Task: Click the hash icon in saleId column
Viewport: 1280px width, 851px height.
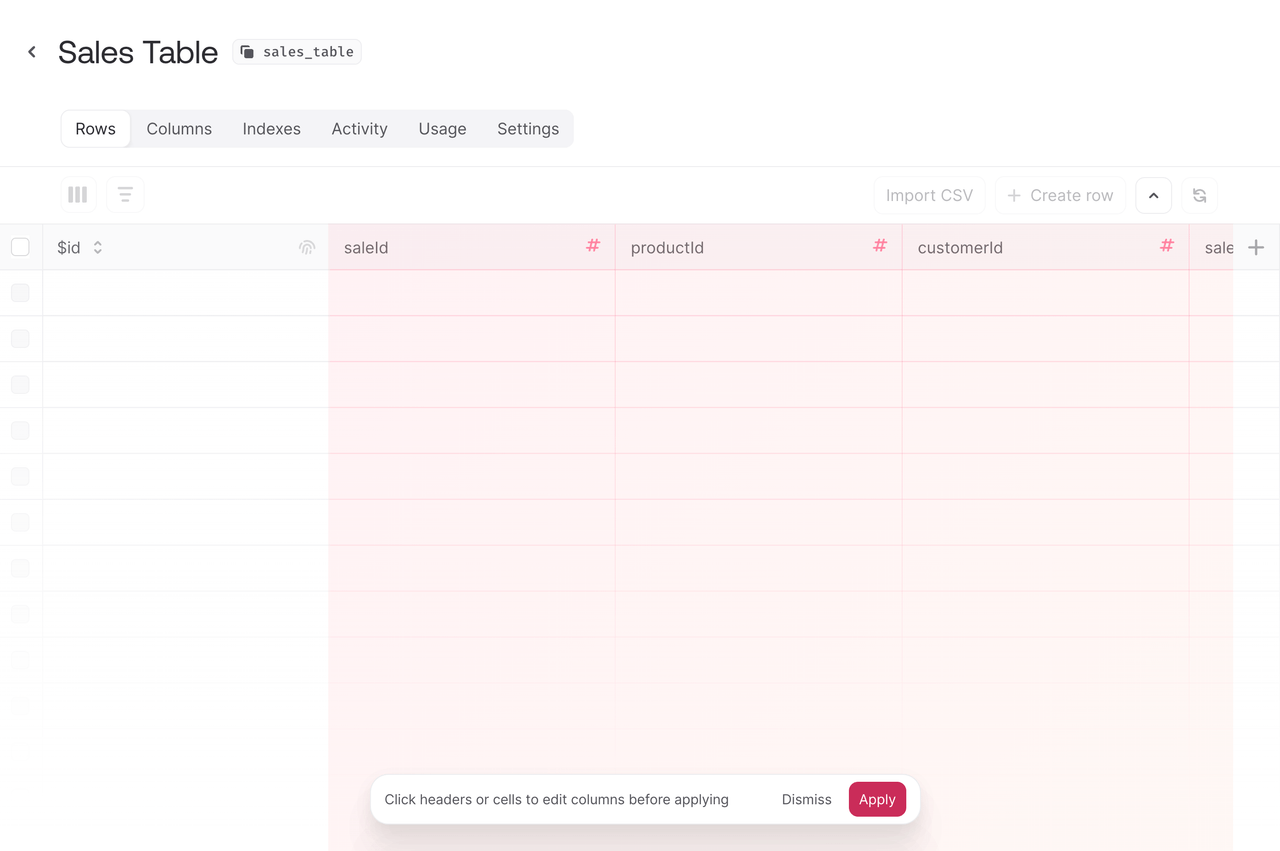Action: click(593, 246)
